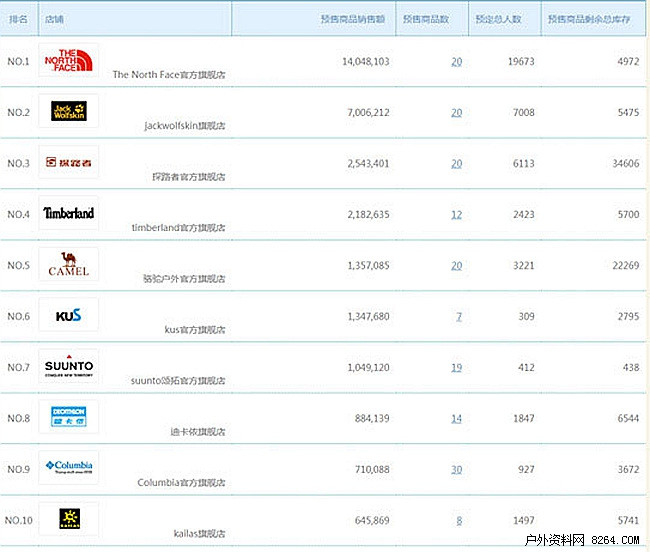Open presale item count 12 for Timberland

point(456,214)
